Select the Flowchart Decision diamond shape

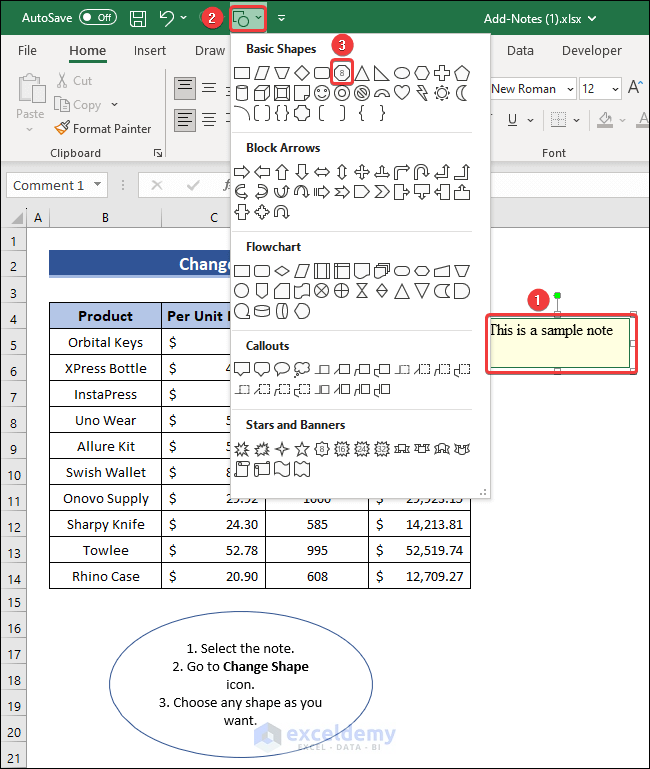coord(282,271)
